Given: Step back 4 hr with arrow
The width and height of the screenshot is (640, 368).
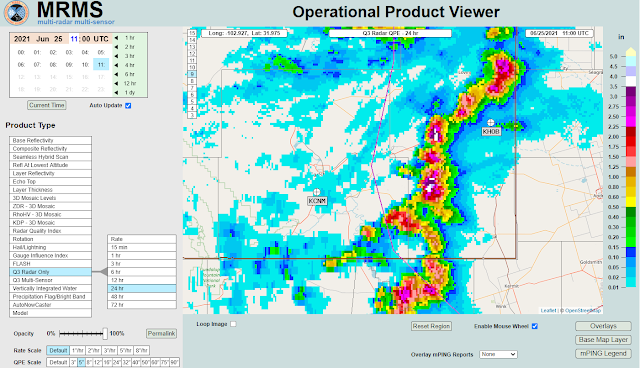Looking at the screenshot, I should click(116, 65).
